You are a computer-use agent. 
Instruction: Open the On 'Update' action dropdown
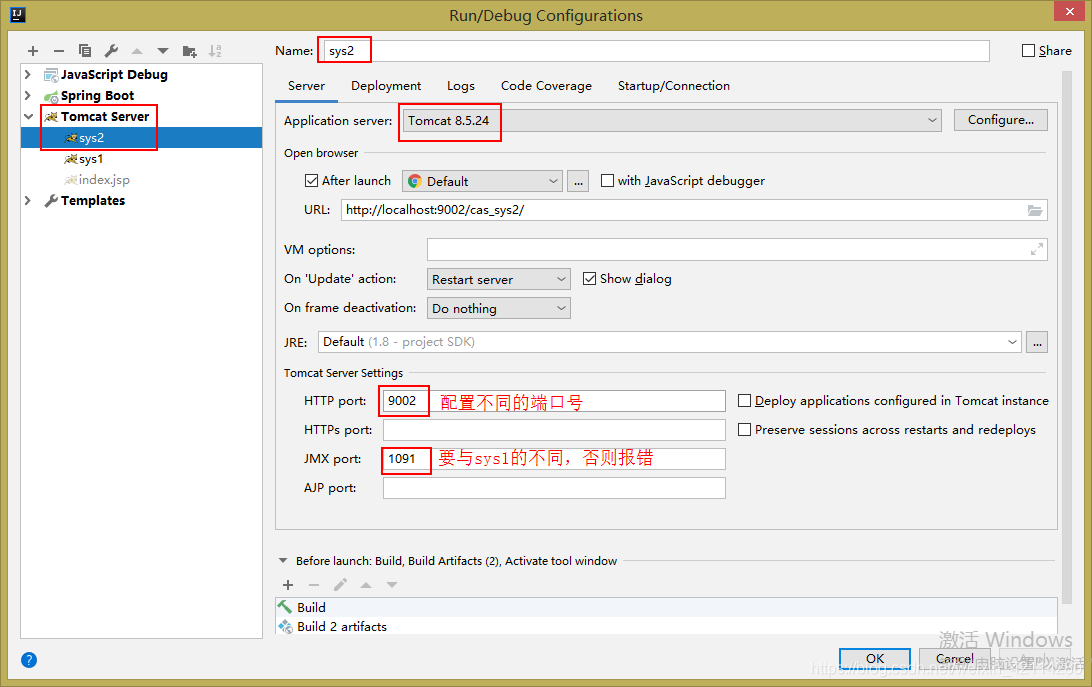click(x=499, y=279)
